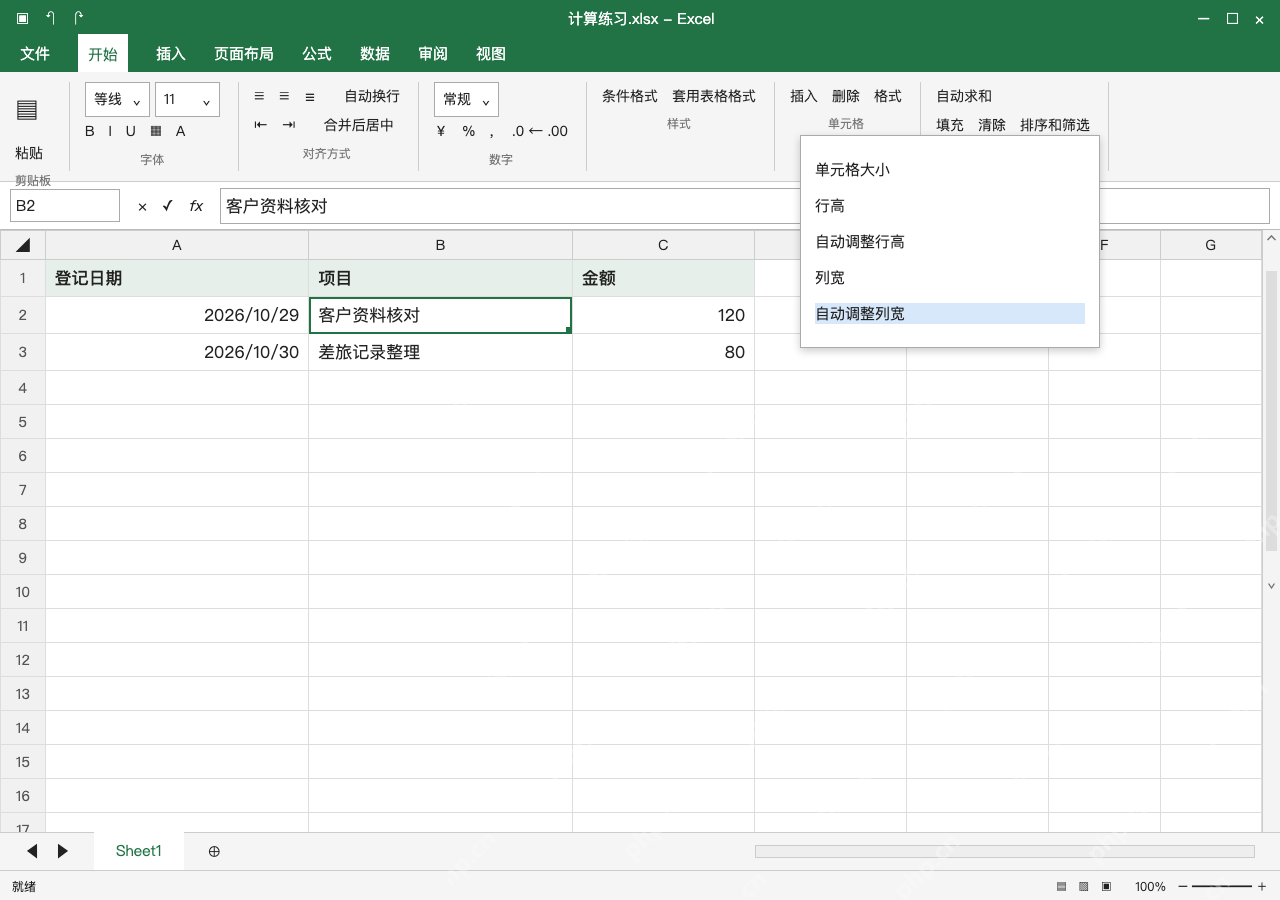Undo the last action
Screen dimensions: 1280x900
(x=51, y=18)
